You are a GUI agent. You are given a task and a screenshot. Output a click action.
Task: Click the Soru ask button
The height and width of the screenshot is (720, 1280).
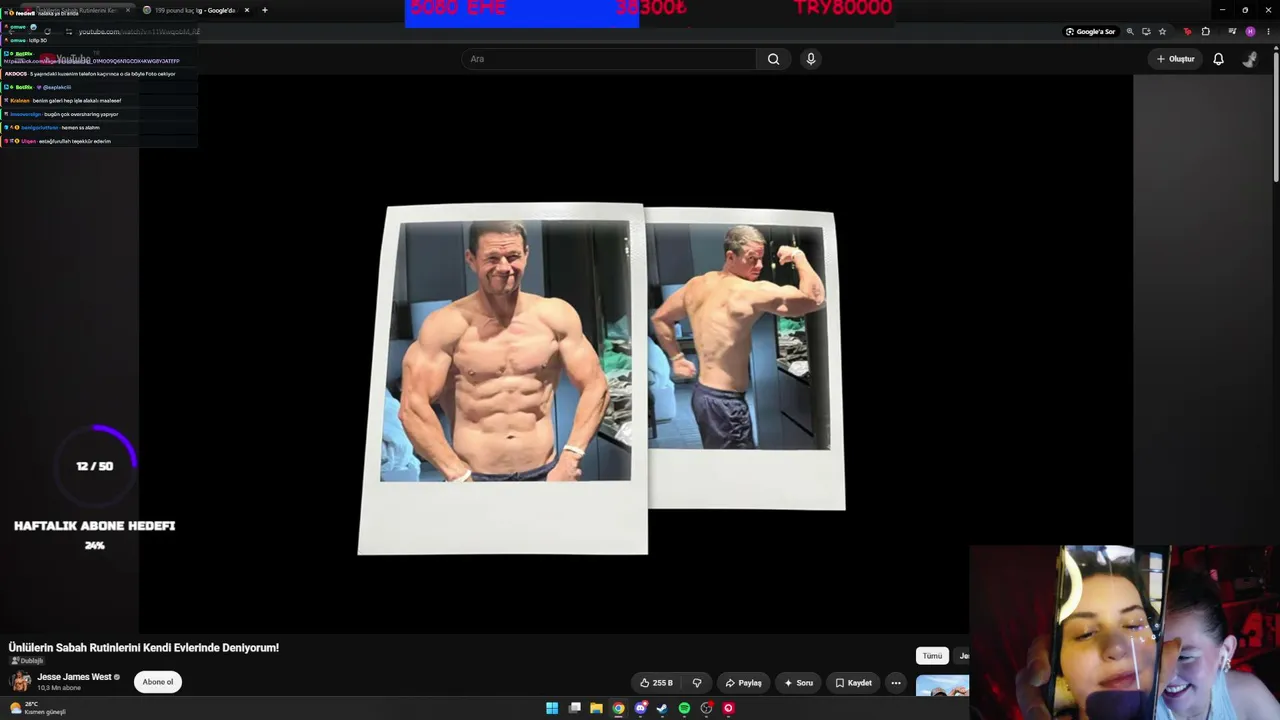point(799,683)
